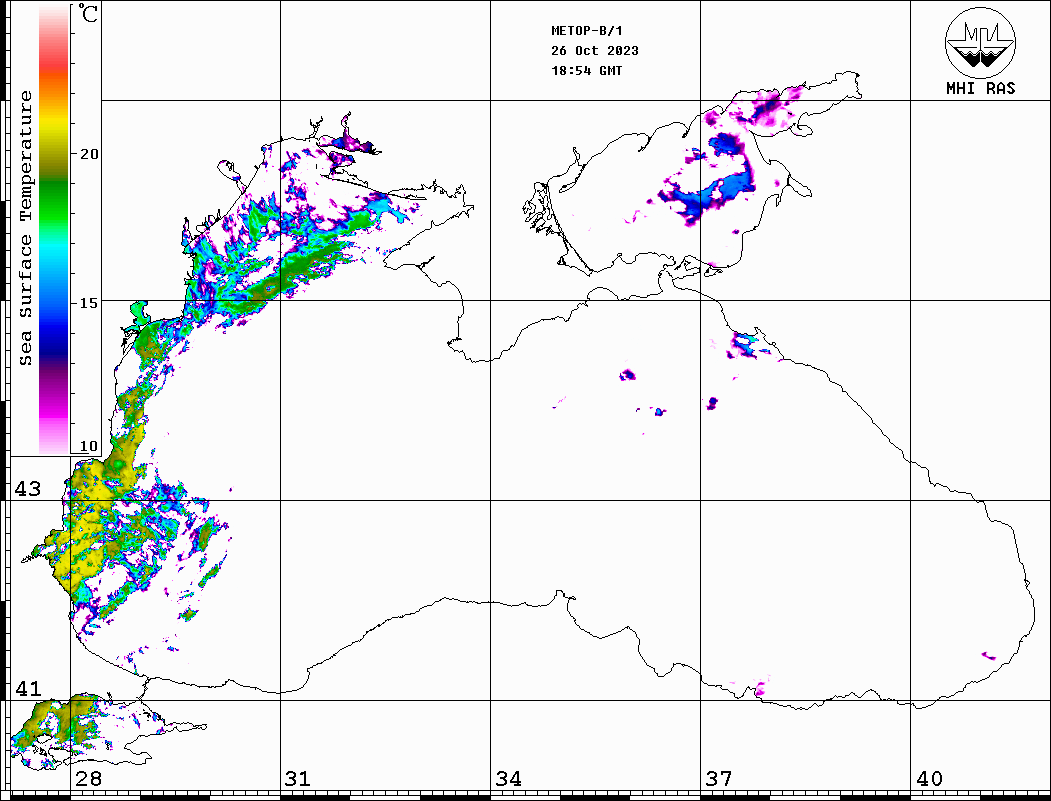Screen dimensions: 1051x801
Task: Click longitude label 34
Action: point(509,779)
